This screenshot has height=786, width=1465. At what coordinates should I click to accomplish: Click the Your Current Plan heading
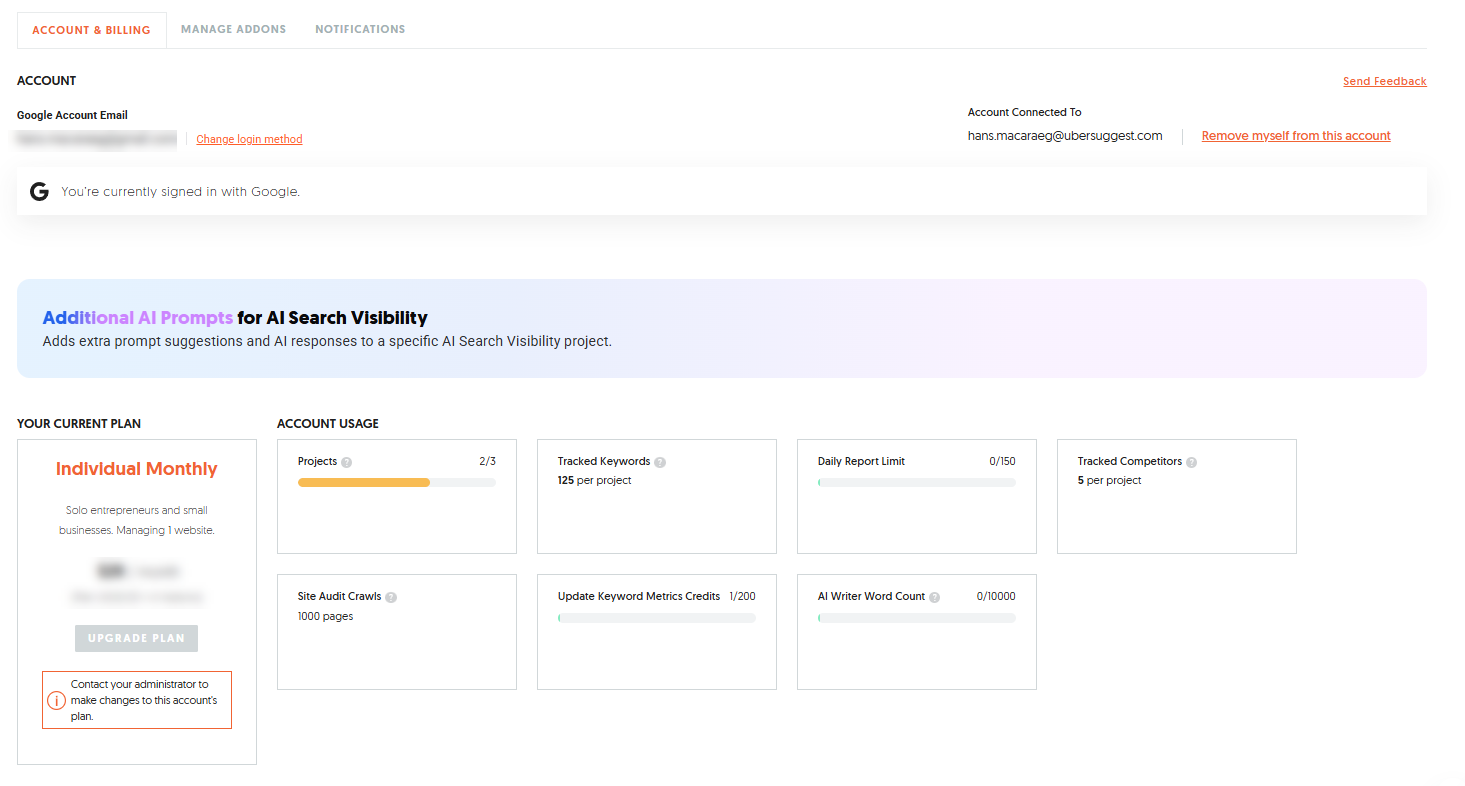79,423
